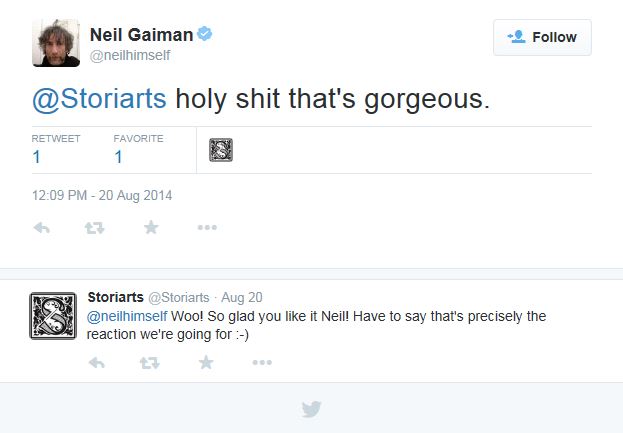Image resolution: width=623 pixels, height=433 pixels.
Task: Open Neil Gaiman's profile picture
Action: click(56, 42)
